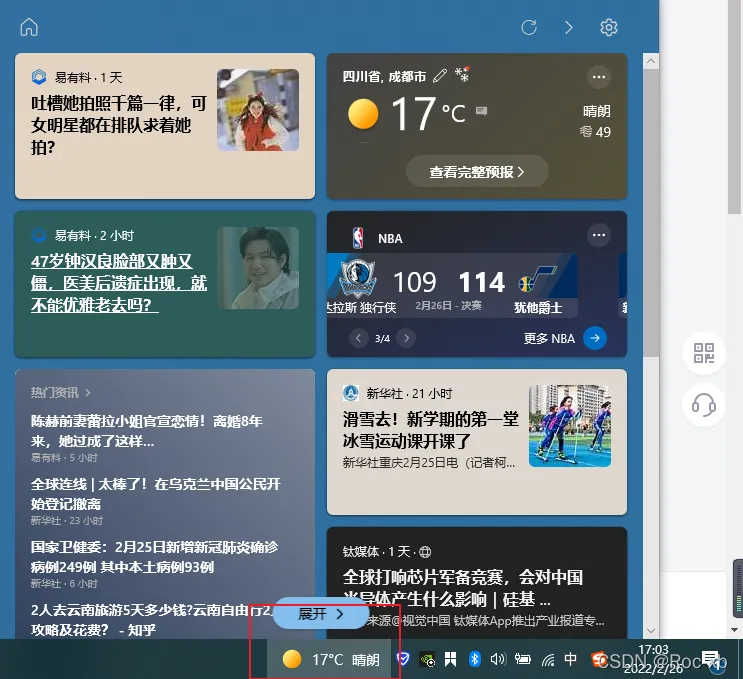Open the chip arms race article
The image size is (743, 679).
(x=462, y=588)
